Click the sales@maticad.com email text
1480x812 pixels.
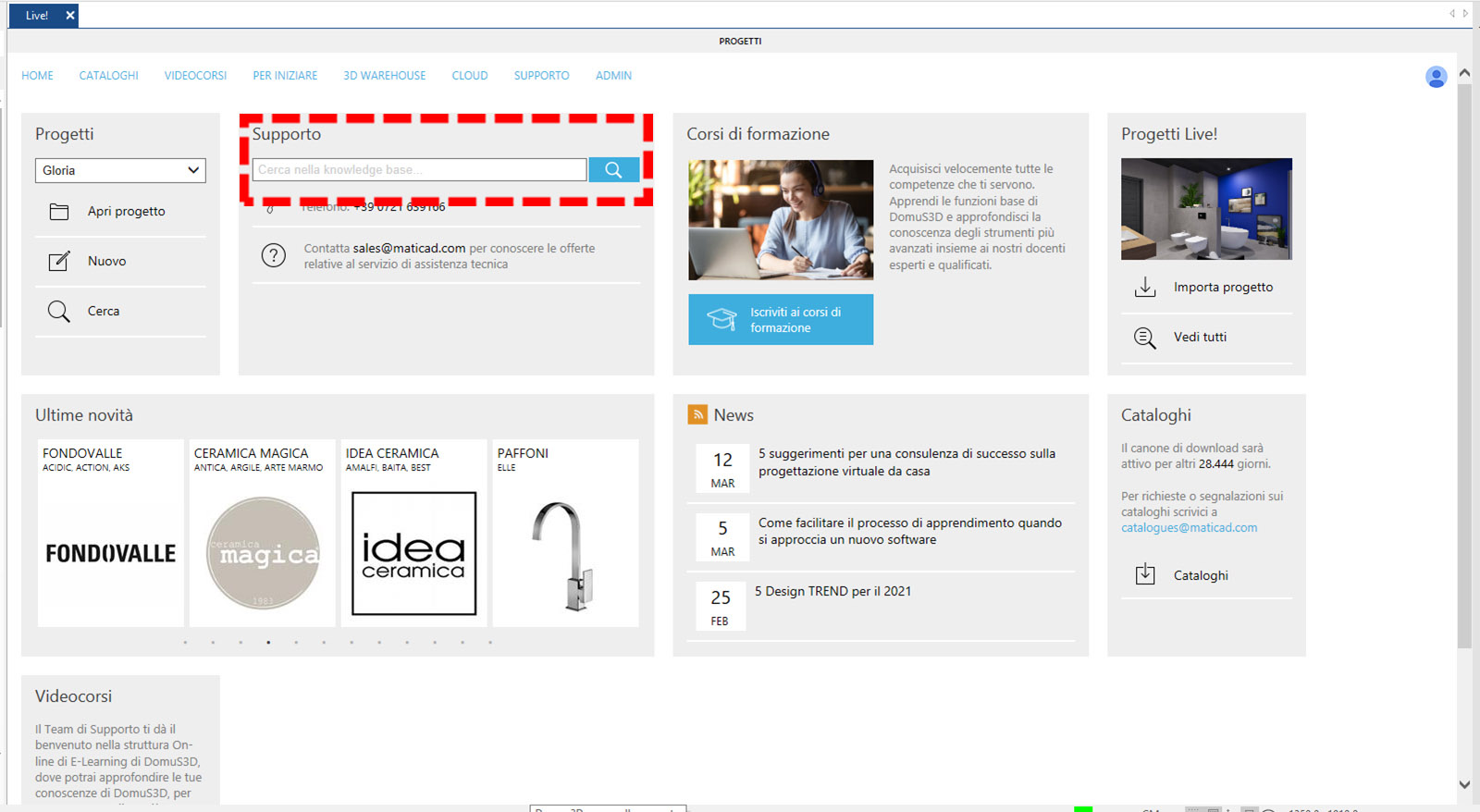click(409, 249)
